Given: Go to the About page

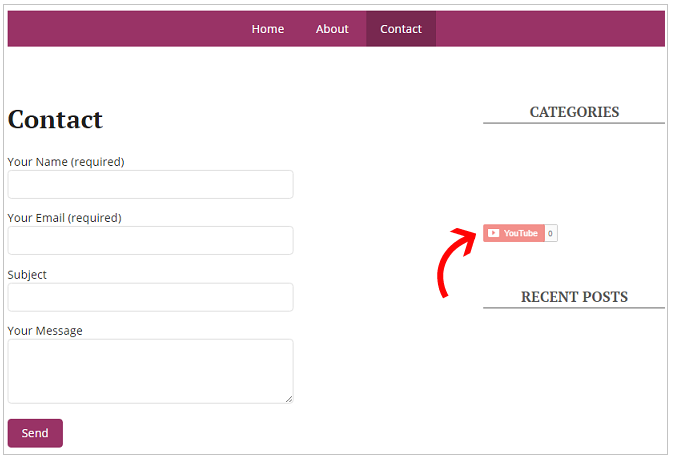Looking at the screenshot, I should (332, 29).
